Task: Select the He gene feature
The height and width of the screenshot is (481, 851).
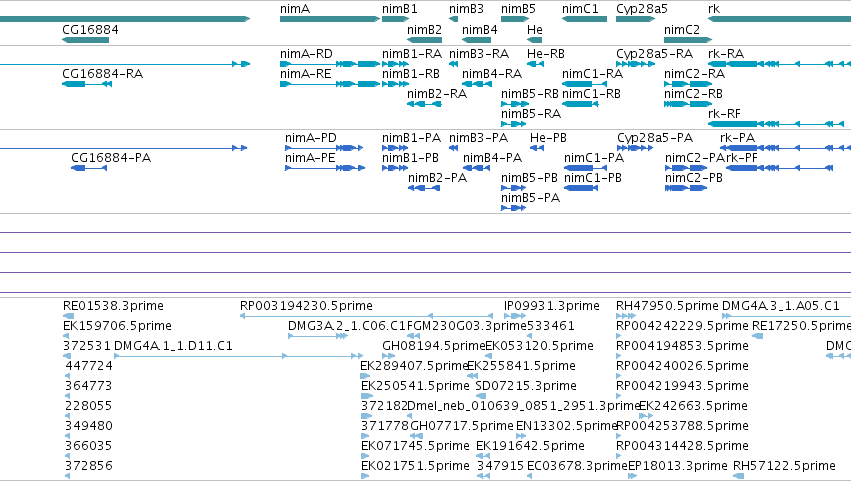Action: (x=535, y=40)
